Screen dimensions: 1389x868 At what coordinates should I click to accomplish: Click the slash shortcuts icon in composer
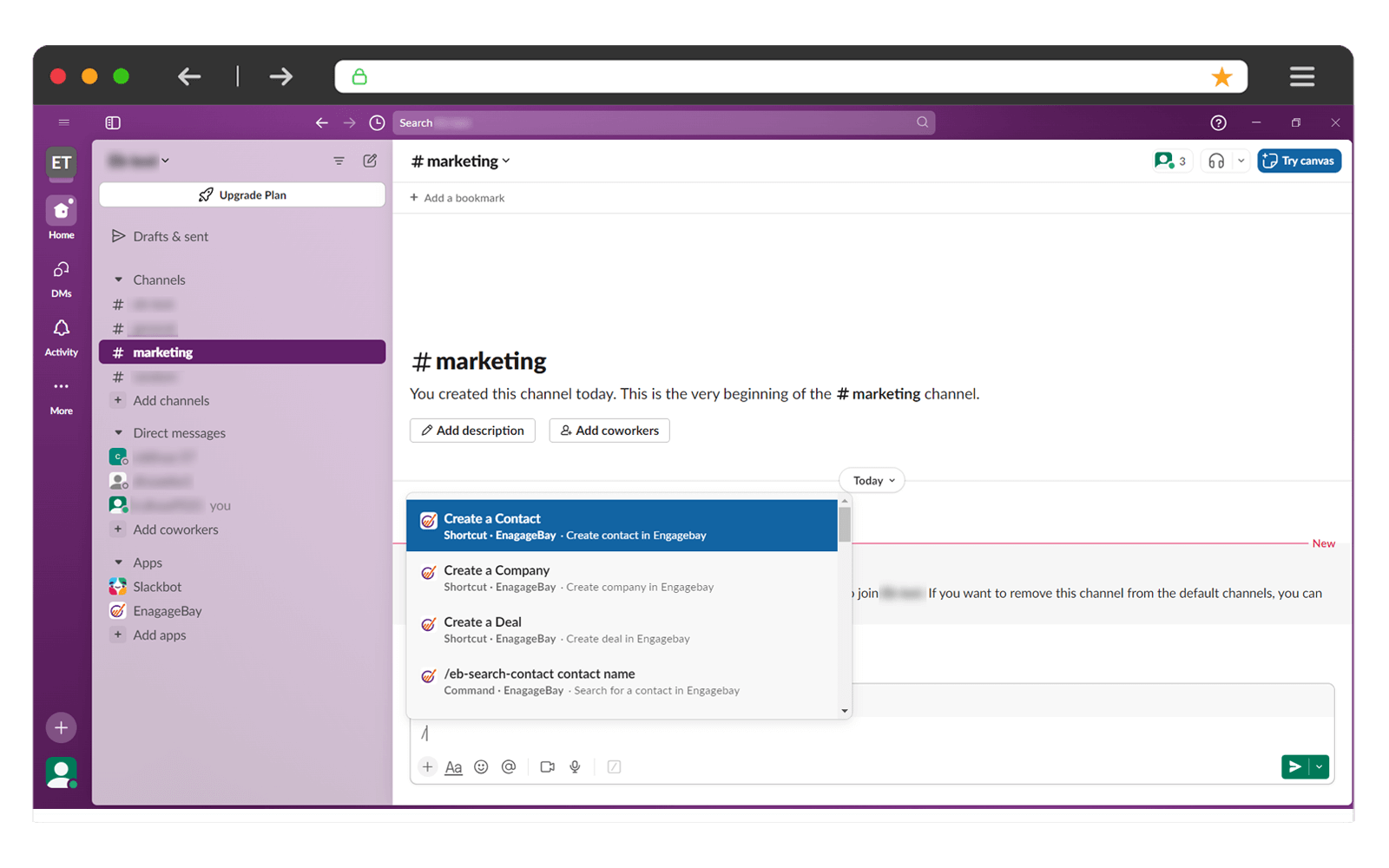[614, 766]
